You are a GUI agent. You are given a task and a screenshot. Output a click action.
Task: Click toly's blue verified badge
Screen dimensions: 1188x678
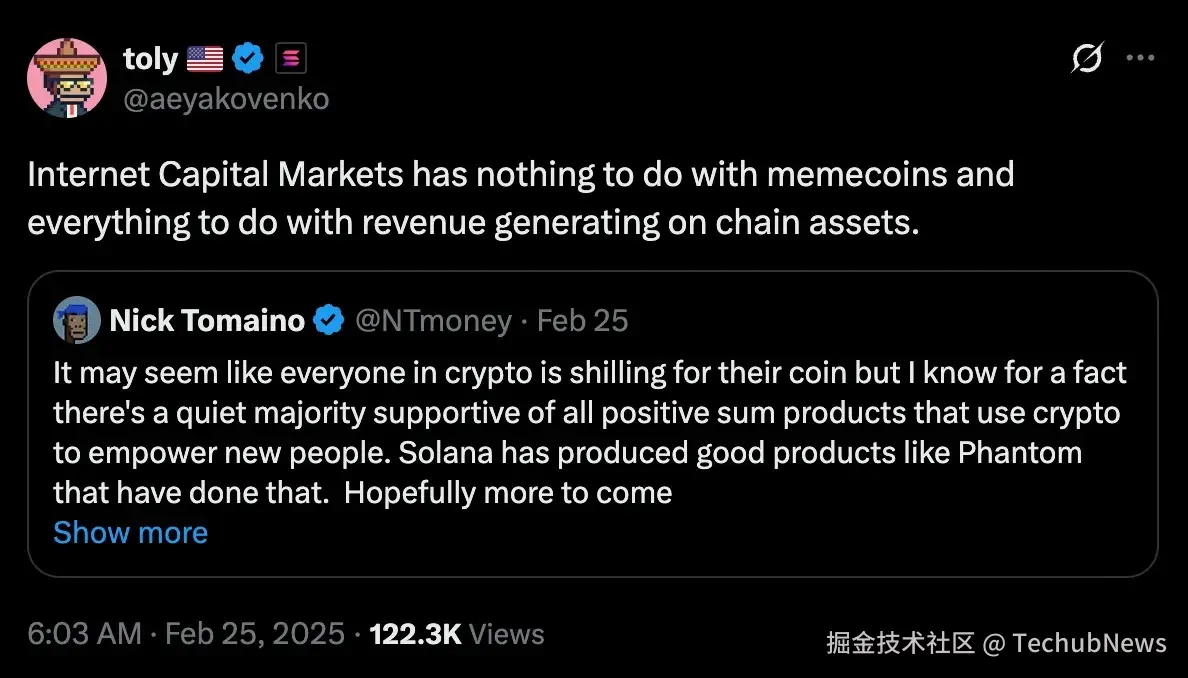pos(248,60)
